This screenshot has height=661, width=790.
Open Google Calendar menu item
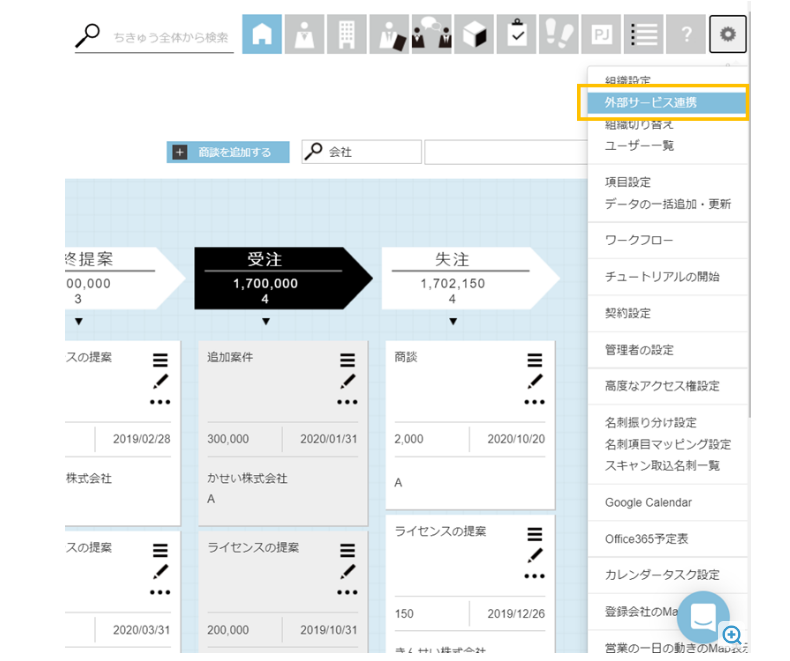point(648,502)
